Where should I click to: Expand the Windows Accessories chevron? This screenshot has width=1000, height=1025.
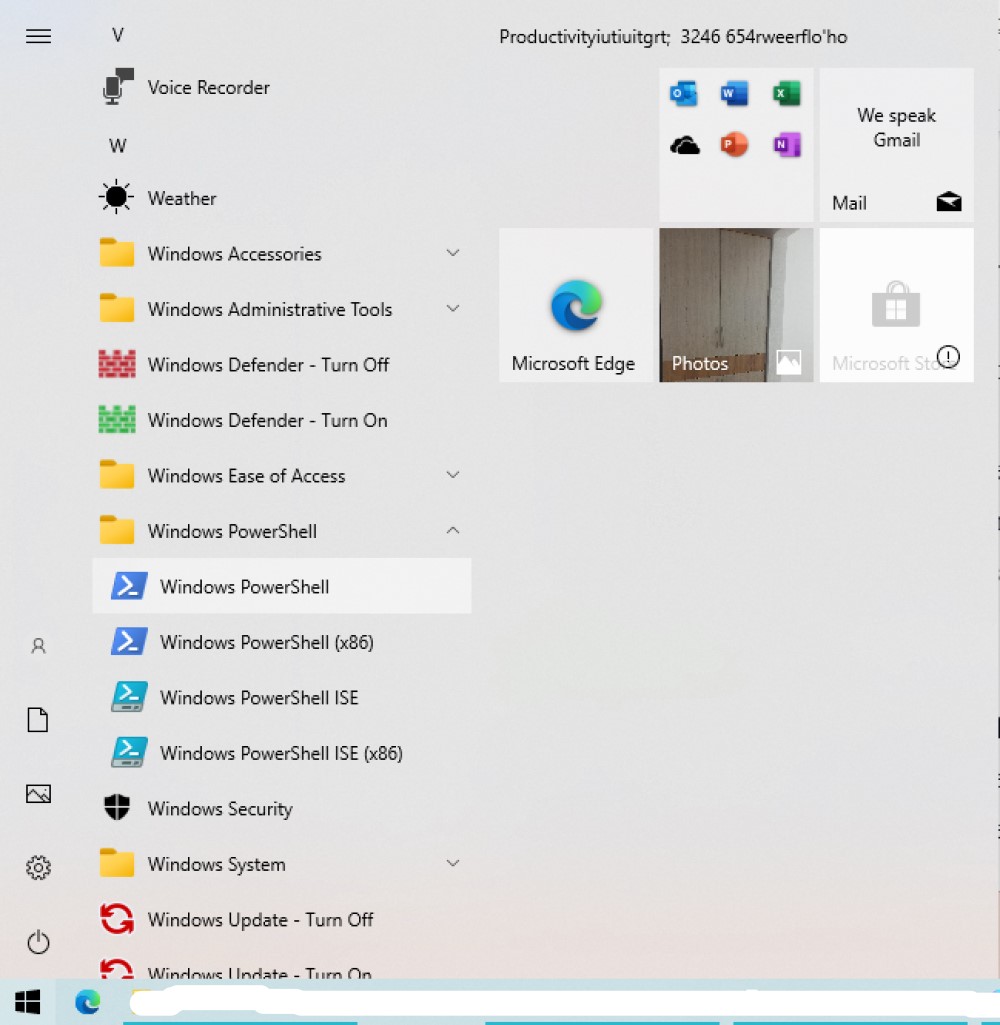click(452, 253)
